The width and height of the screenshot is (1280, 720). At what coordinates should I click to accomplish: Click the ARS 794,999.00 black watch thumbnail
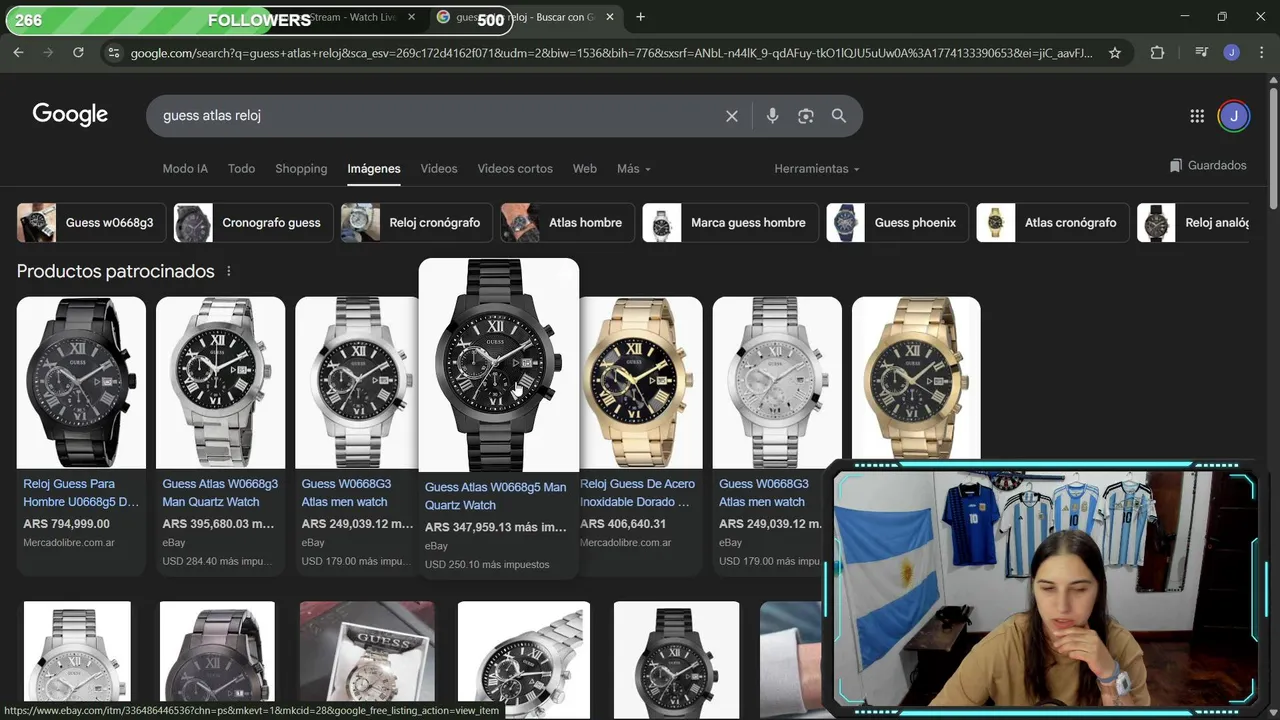(81, 382)
